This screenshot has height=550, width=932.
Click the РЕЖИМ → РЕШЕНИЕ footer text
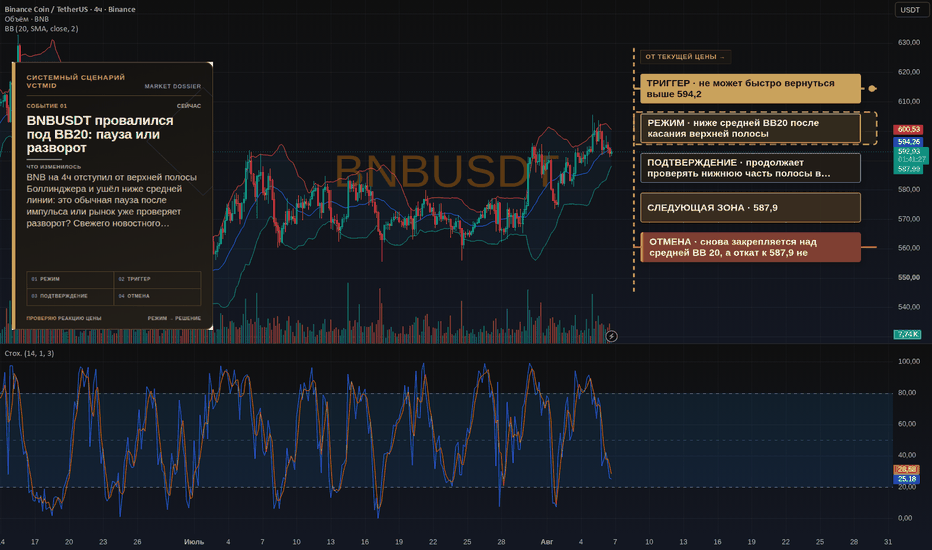point(174,318)
